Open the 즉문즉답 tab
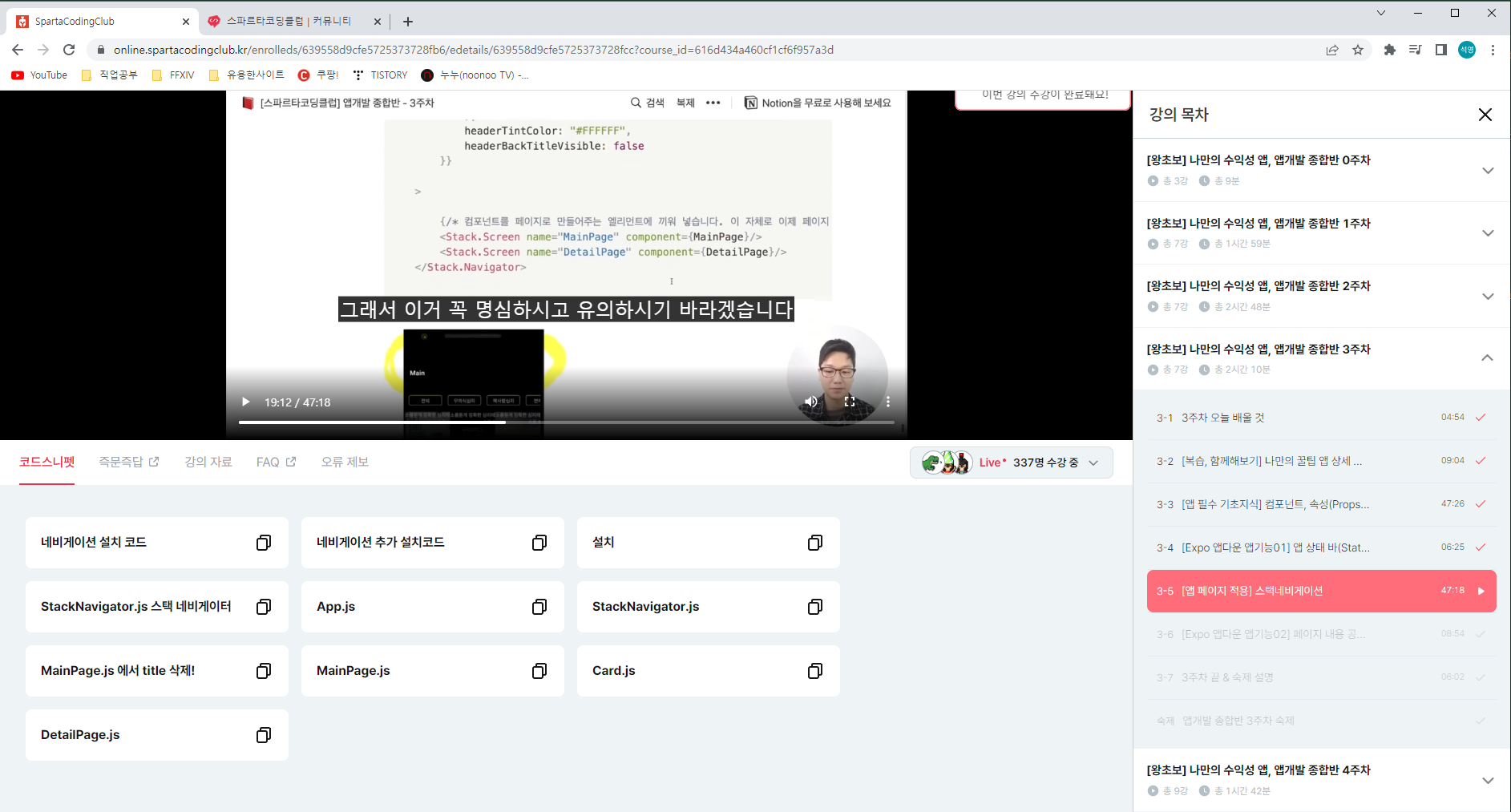The image size is (1511, 812). [129, 462]
